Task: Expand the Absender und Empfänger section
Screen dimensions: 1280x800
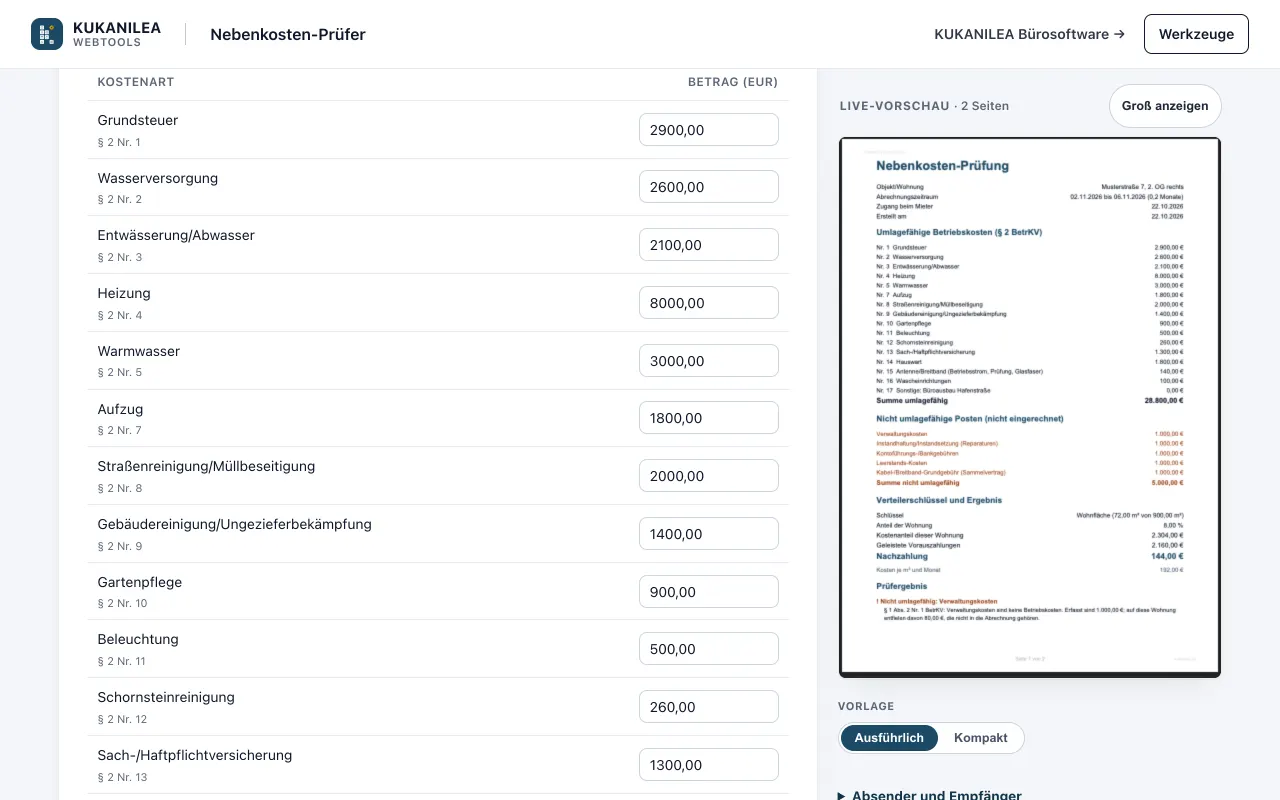Action: pos(930,795)
